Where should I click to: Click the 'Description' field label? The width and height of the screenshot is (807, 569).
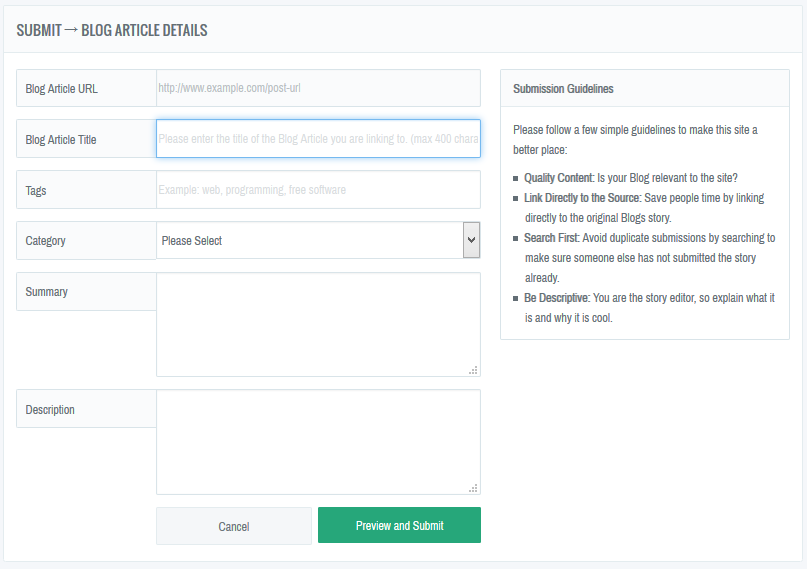[50, 410]
